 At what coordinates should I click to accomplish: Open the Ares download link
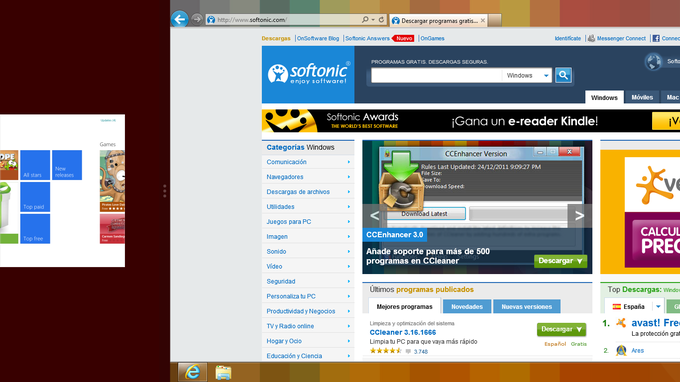638,351
